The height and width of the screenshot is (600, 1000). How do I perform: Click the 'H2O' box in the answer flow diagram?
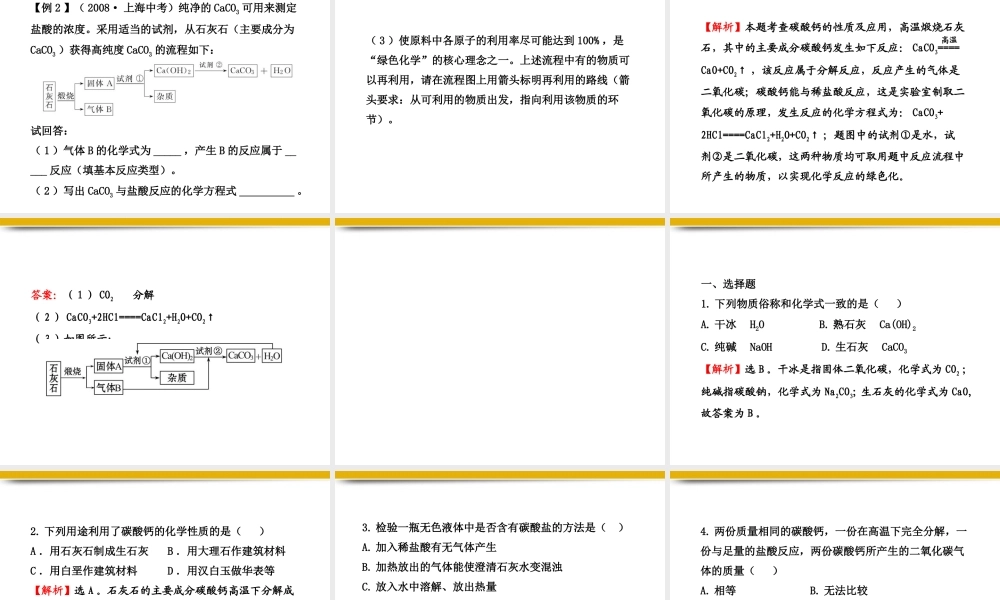pos(272,356)
